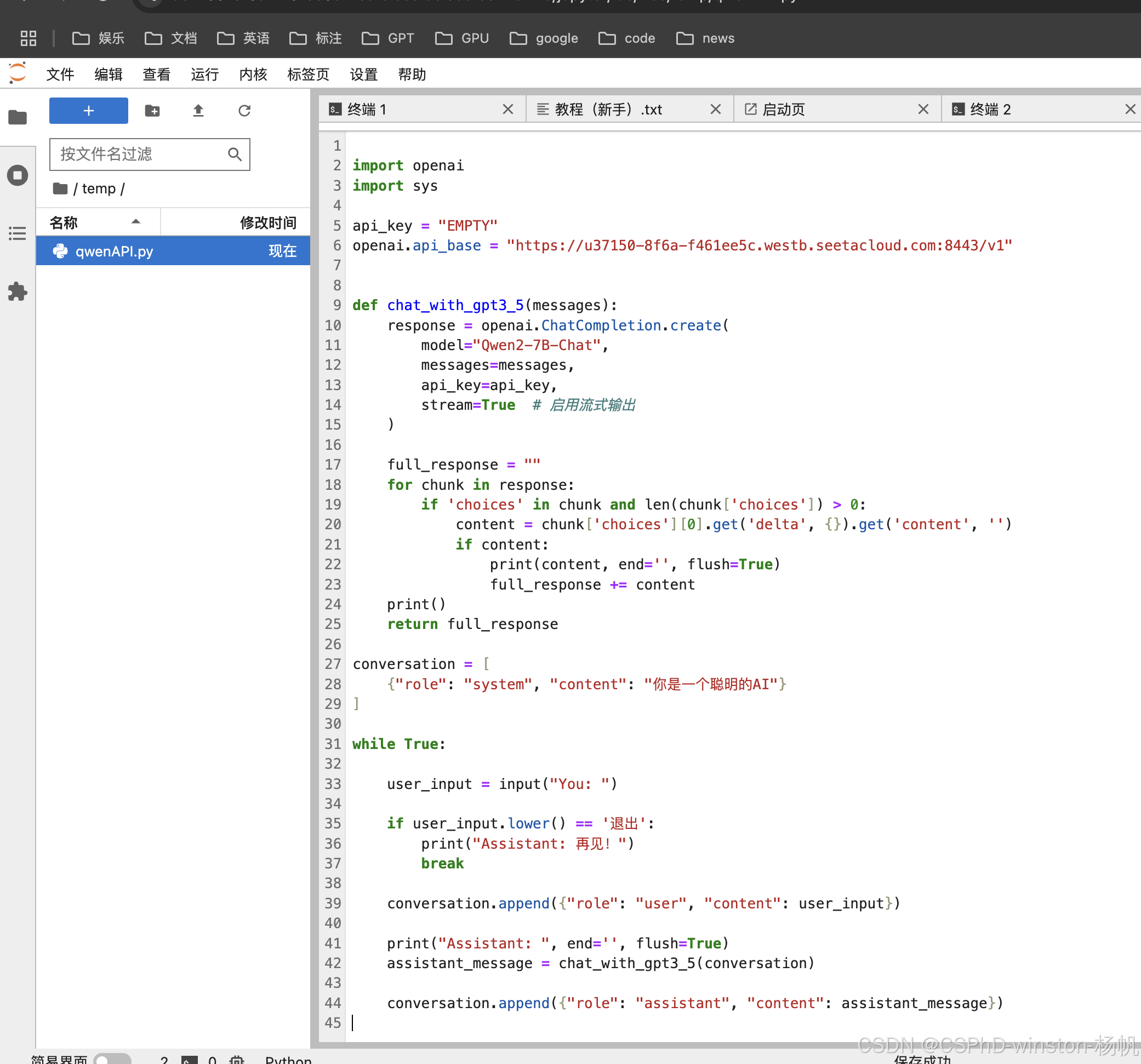Open the 设置 settings menu
Screen dimensions: 1141x1064
click(363, 74)
